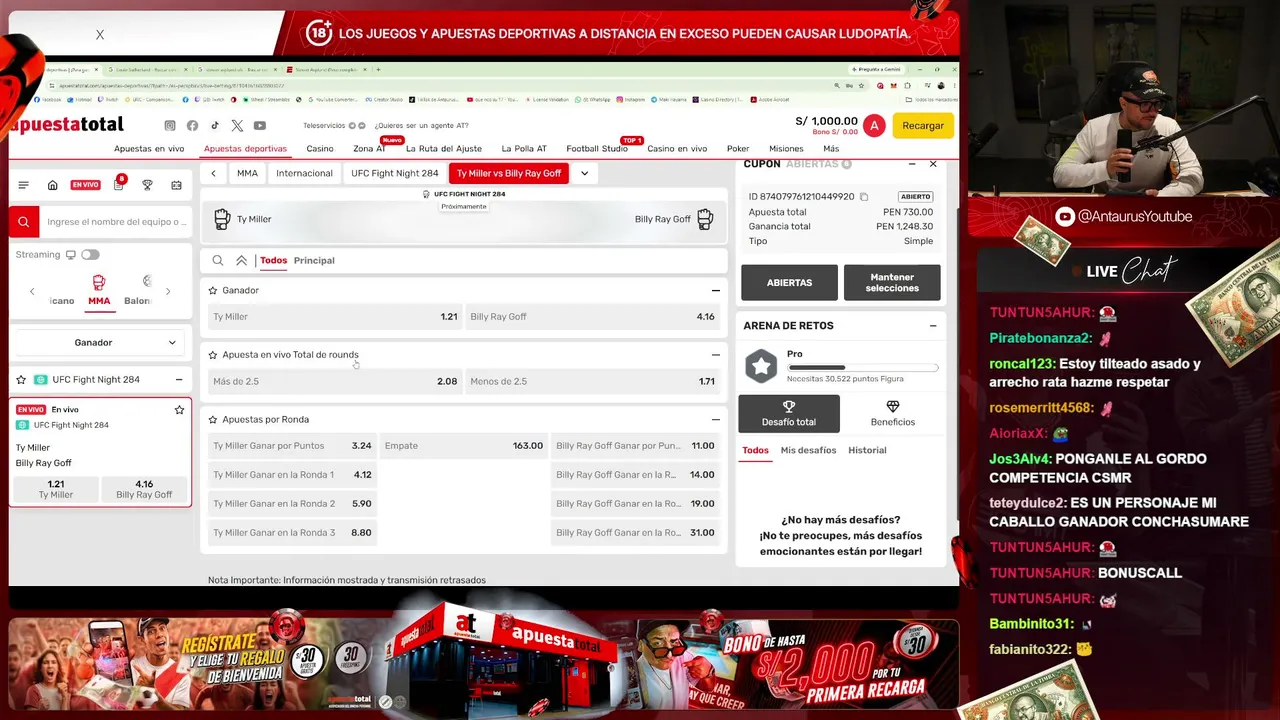1280x720 pixels.
Task: Open the Apuesta Total Facebook page icon
Action: click(192, 126)
